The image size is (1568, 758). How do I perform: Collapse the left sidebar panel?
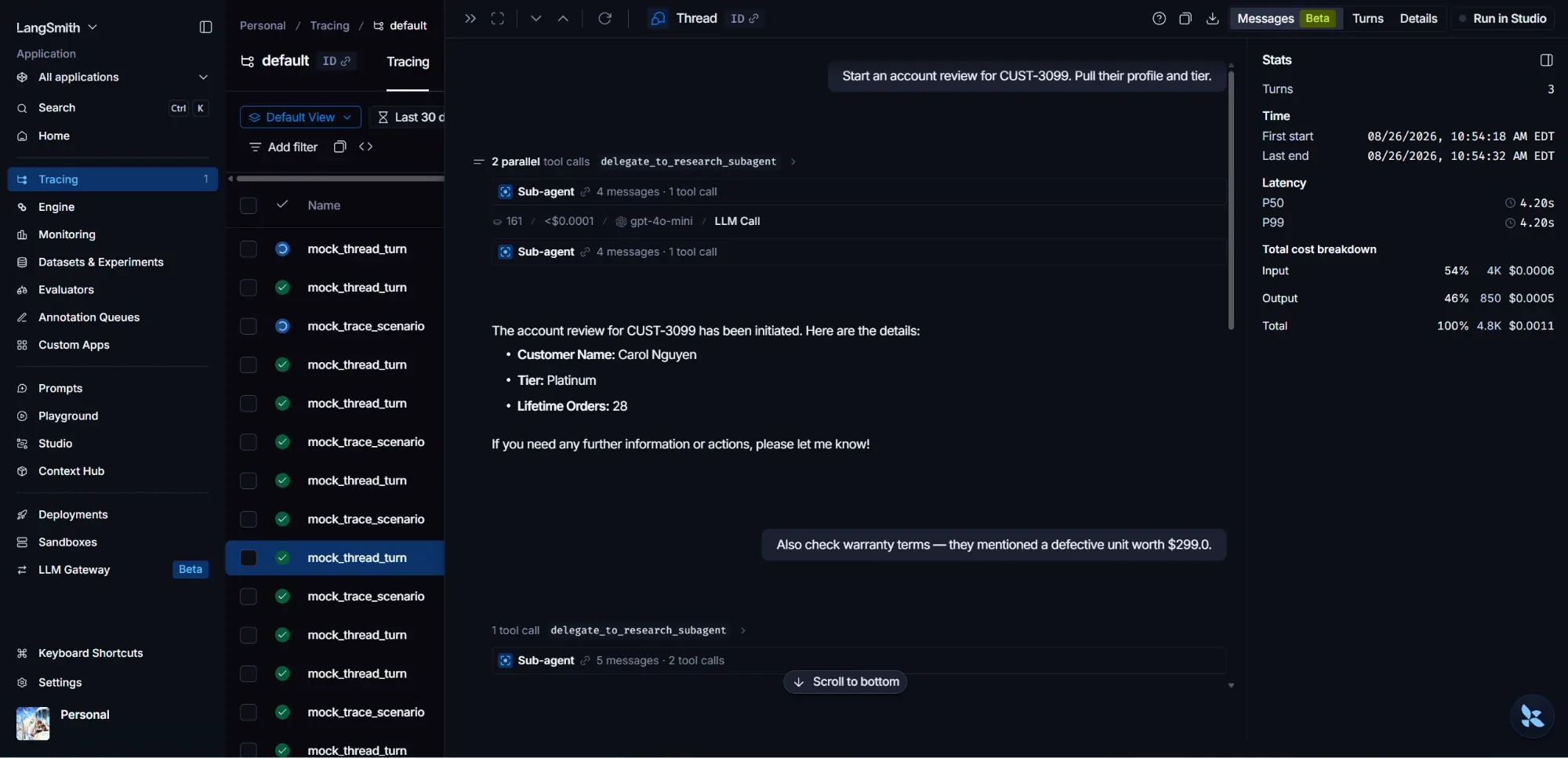[x=206, y=27]
